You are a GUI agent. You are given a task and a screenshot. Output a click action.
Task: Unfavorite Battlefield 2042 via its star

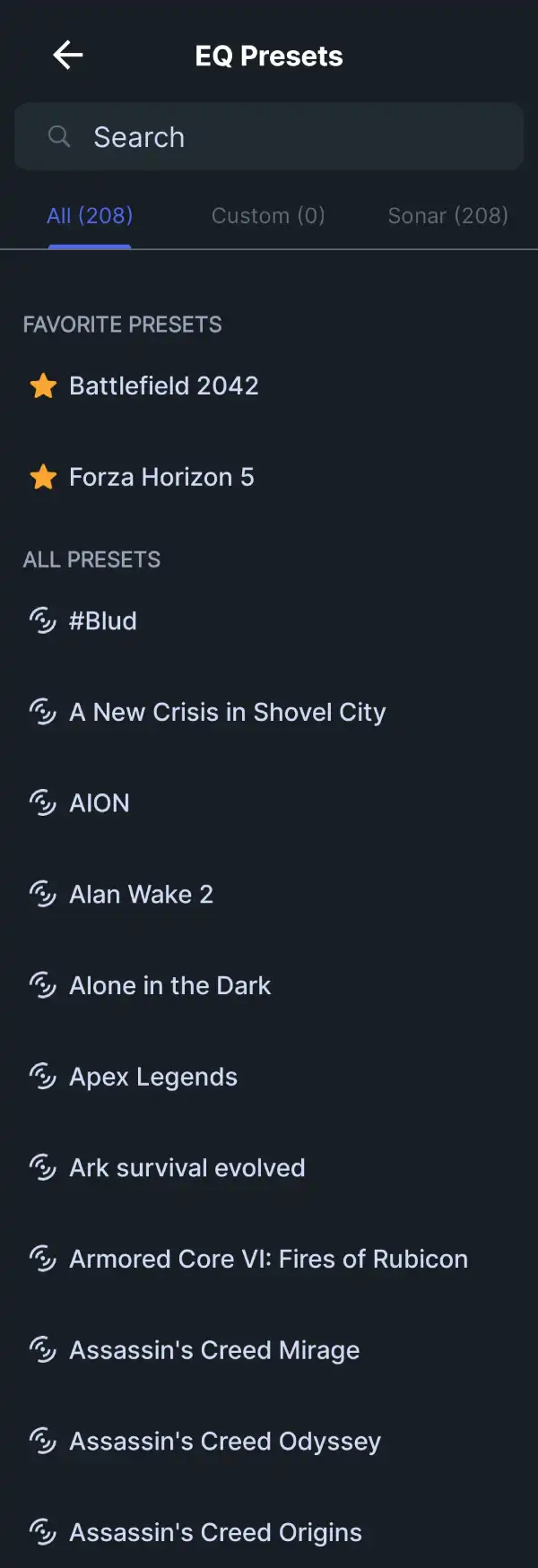coord(43,386)
